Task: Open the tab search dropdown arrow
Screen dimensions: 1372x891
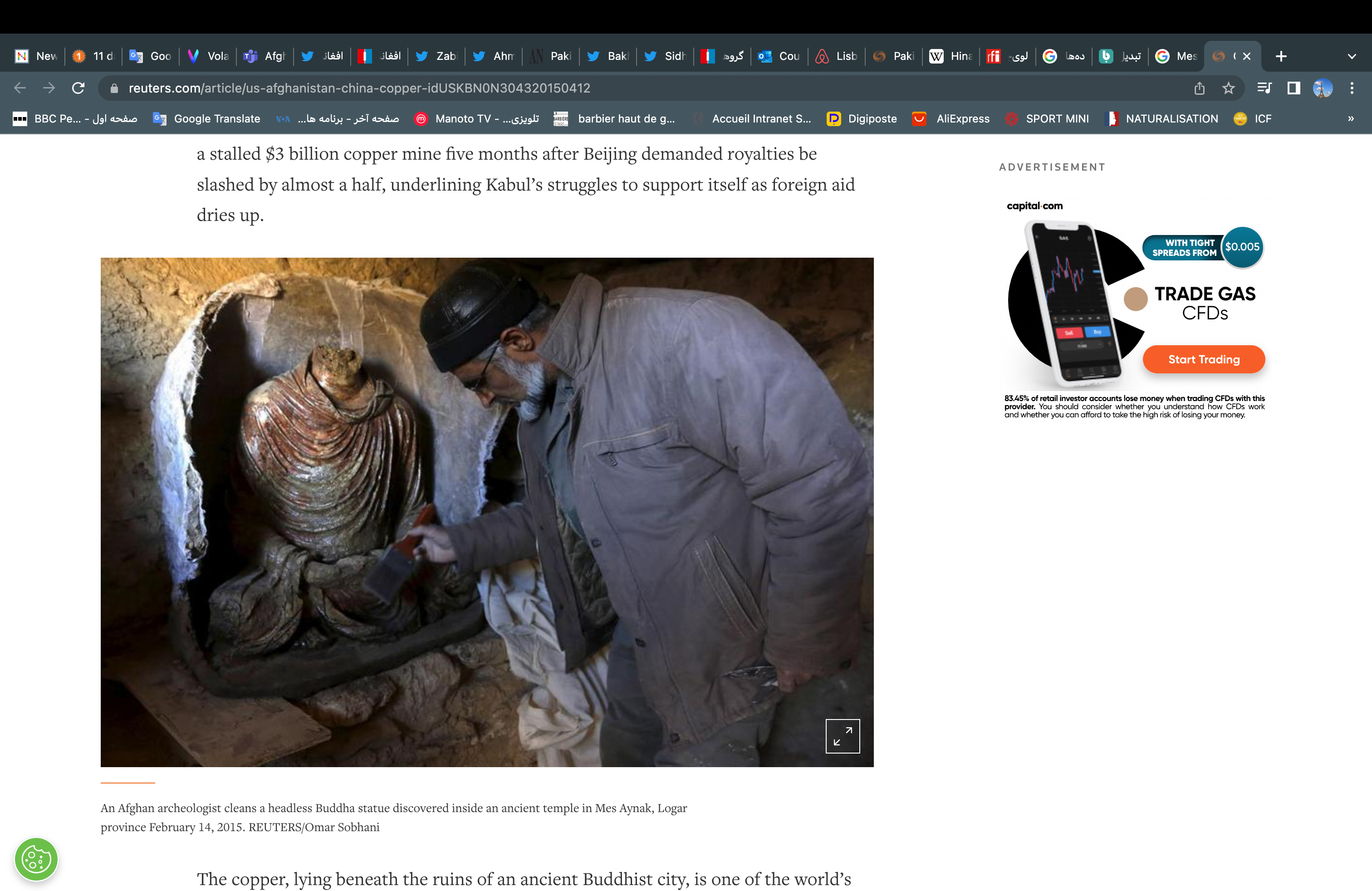Action: pyautogui.click(x=1352, y=56)
